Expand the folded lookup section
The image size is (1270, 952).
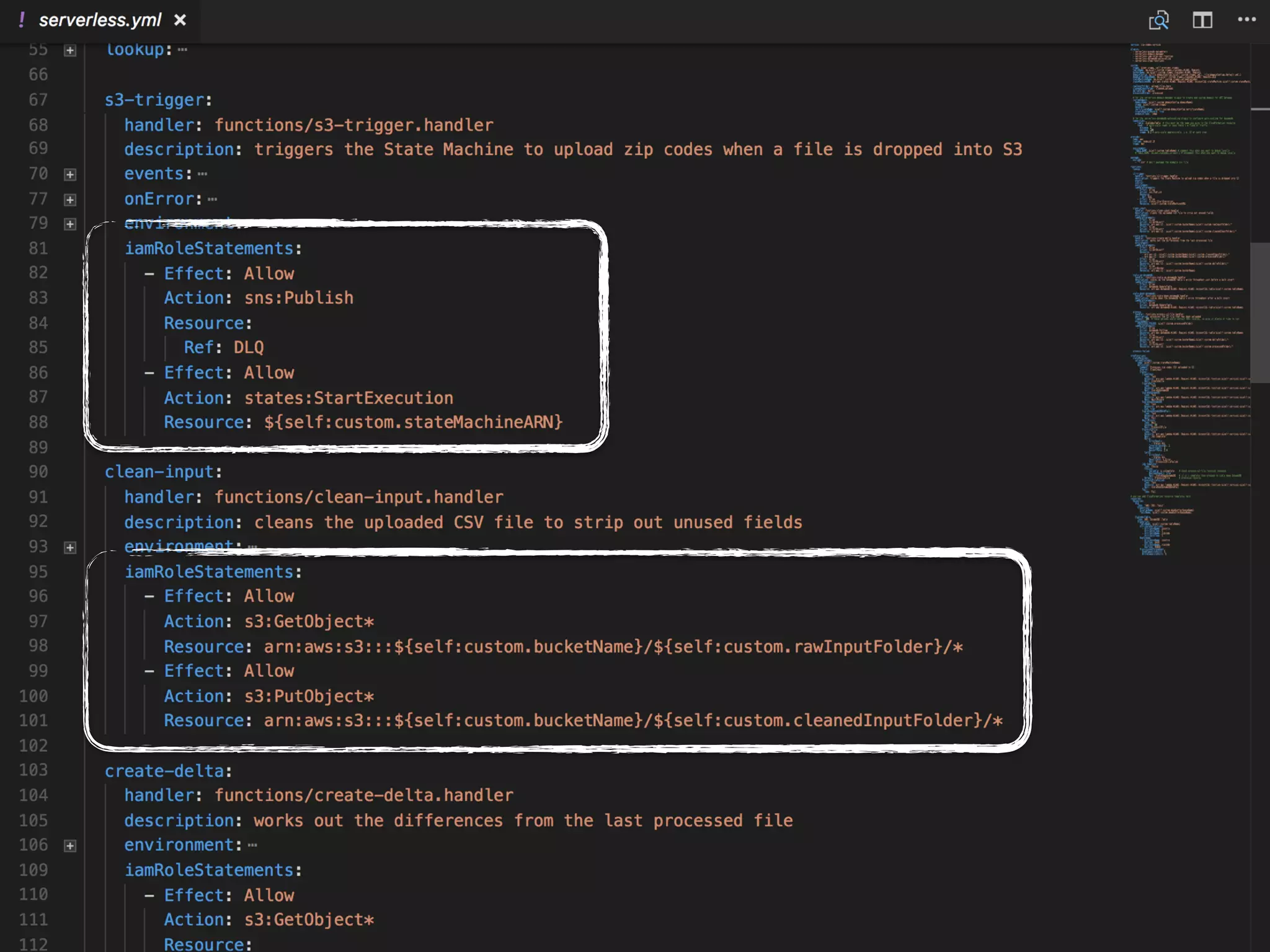70,50
